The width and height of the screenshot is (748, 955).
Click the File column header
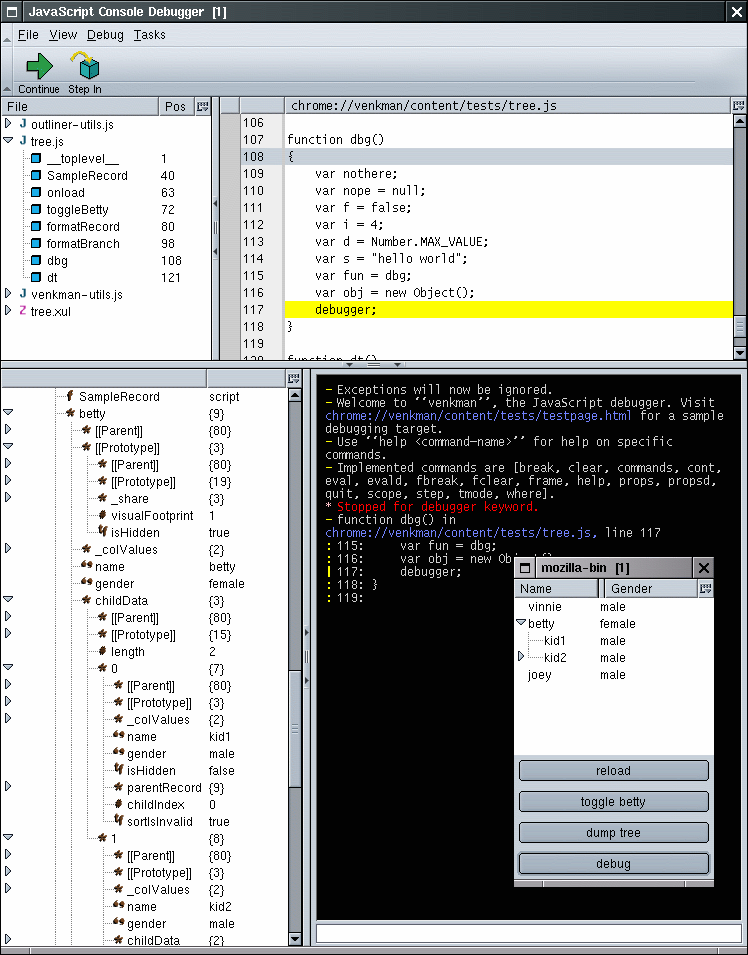pyautogui.click(x=79, y=107)
